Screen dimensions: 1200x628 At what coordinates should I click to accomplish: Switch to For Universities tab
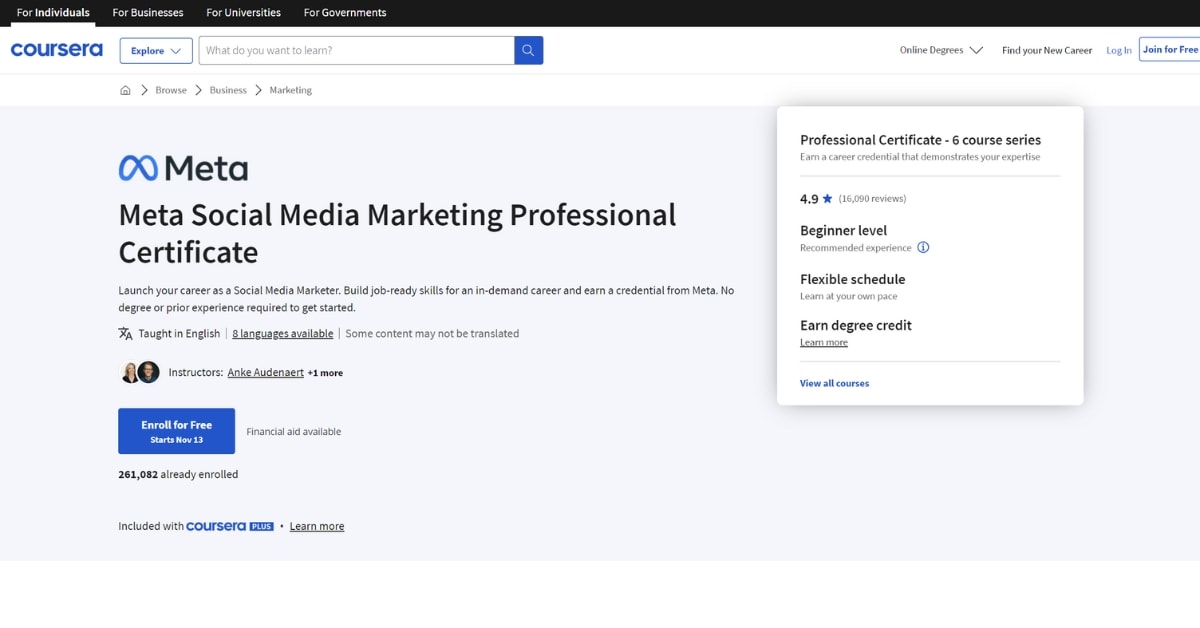click(x=243, y=13)
